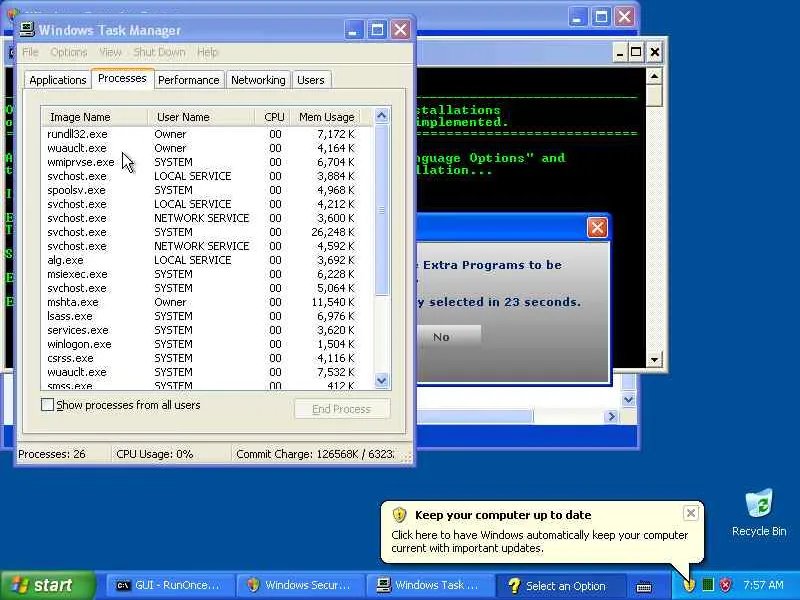Image resolution: width=800 pixels, height=600 pixels.
Task: Close the Extra Programs dialog
Action: click(x=597, y=228)
